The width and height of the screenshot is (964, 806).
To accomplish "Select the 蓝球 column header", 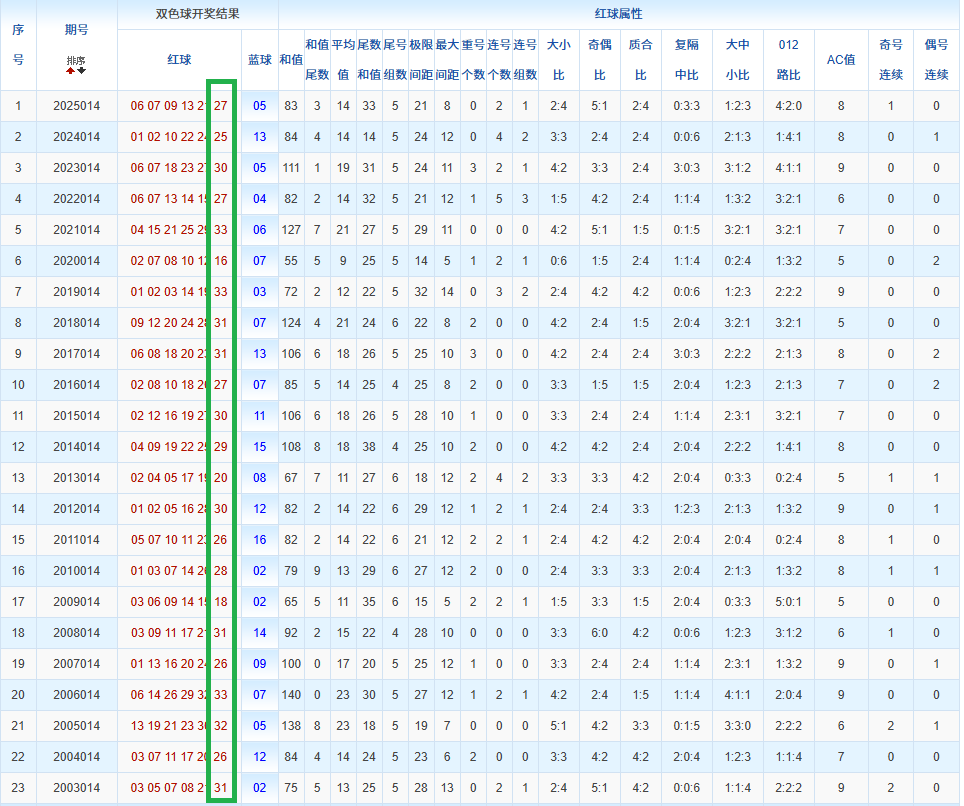I will (259, 60).
